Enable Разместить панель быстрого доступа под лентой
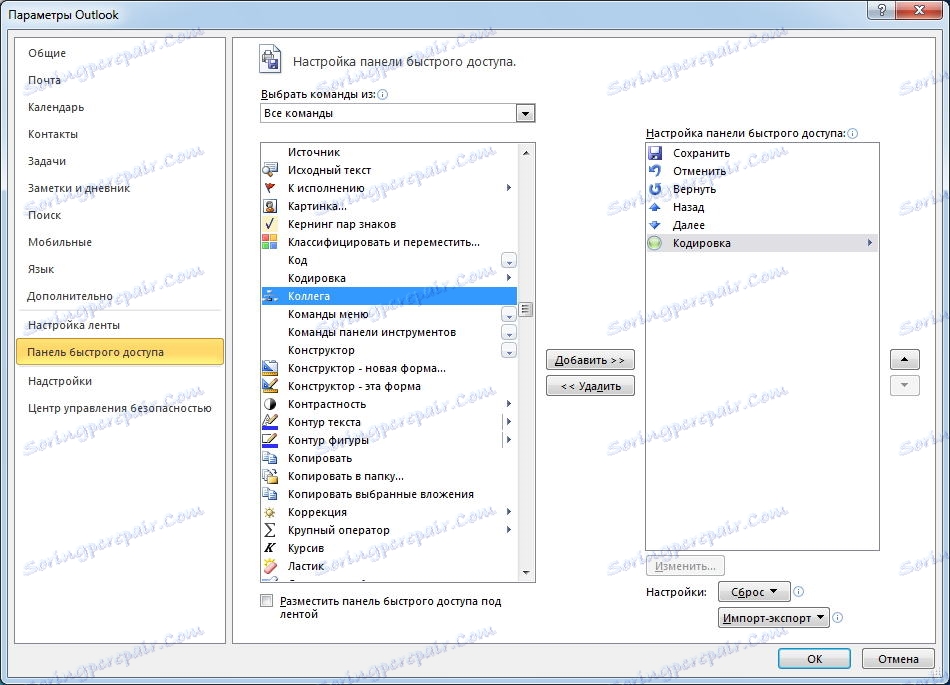Viewport: 950px width, 685px height. click(266, 601)
